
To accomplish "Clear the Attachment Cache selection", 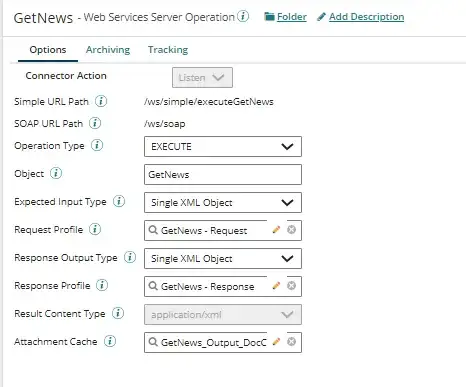I will tap(291, 342).
